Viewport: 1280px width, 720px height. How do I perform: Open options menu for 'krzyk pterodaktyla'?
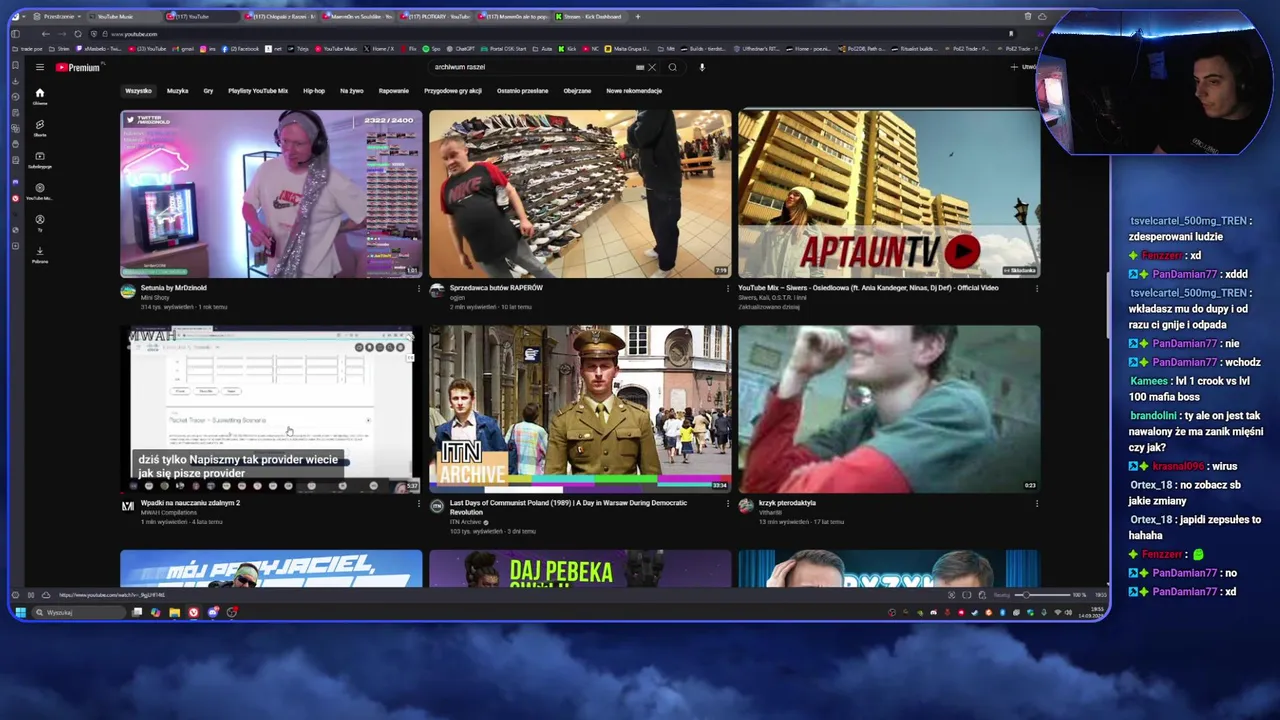click(1036, 503)
